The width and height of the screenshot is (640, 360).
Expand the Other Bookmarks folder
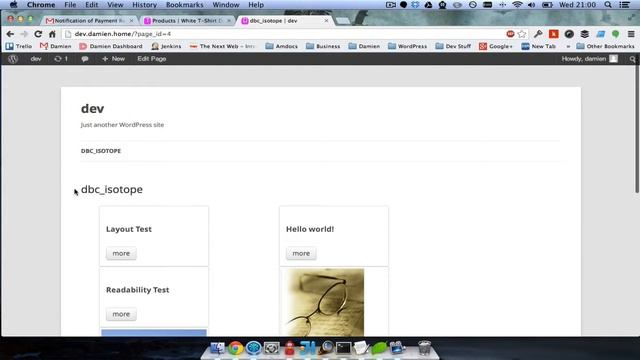pos(605,46)
